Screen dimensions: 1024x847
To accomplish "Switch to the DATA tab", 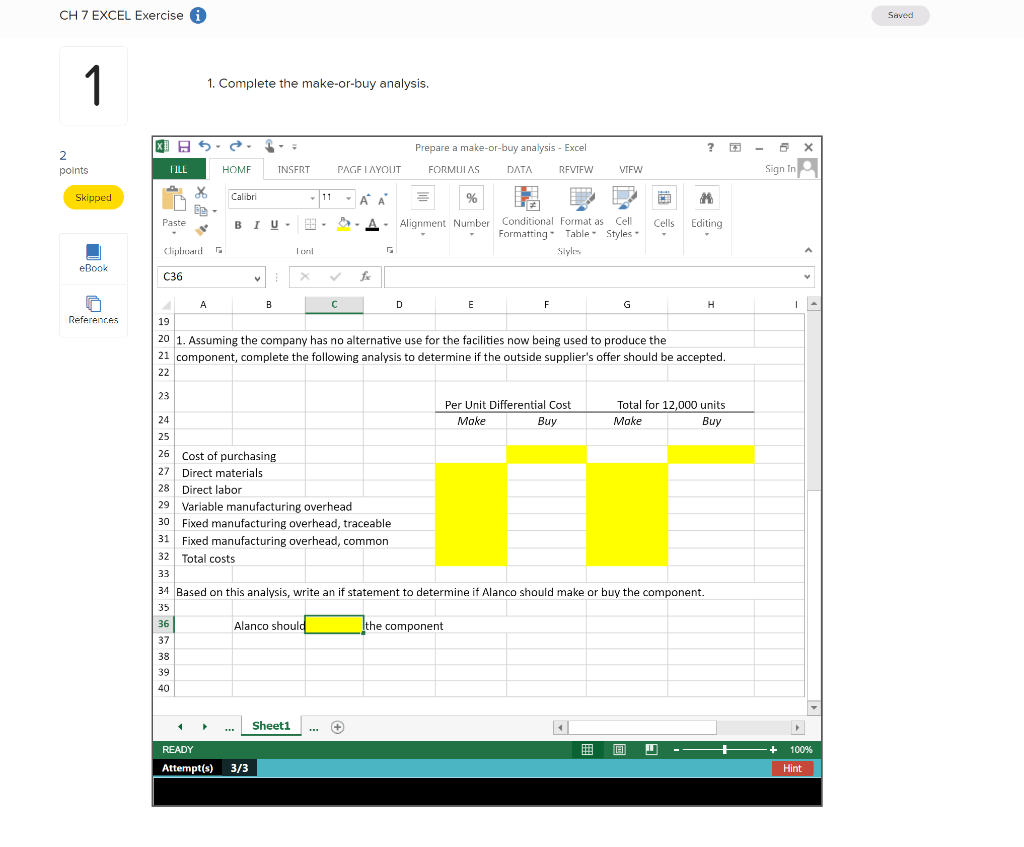I will click(519, 169).
